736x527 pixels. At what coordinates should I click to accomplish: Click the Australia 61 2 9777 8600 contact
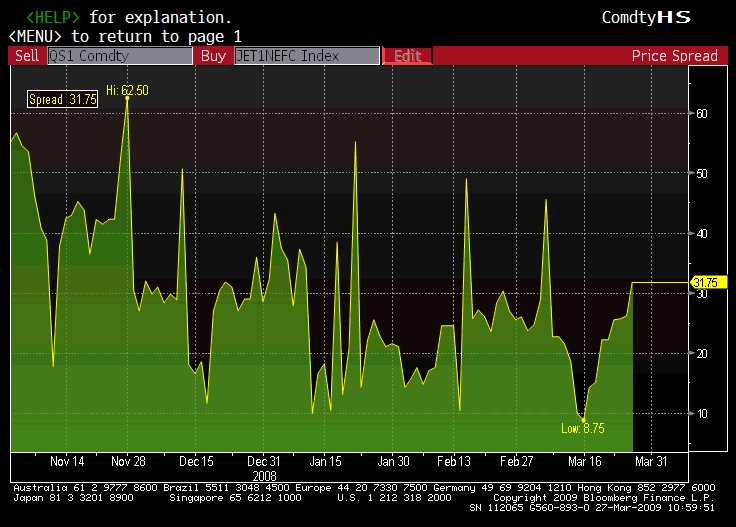(85, 488)
